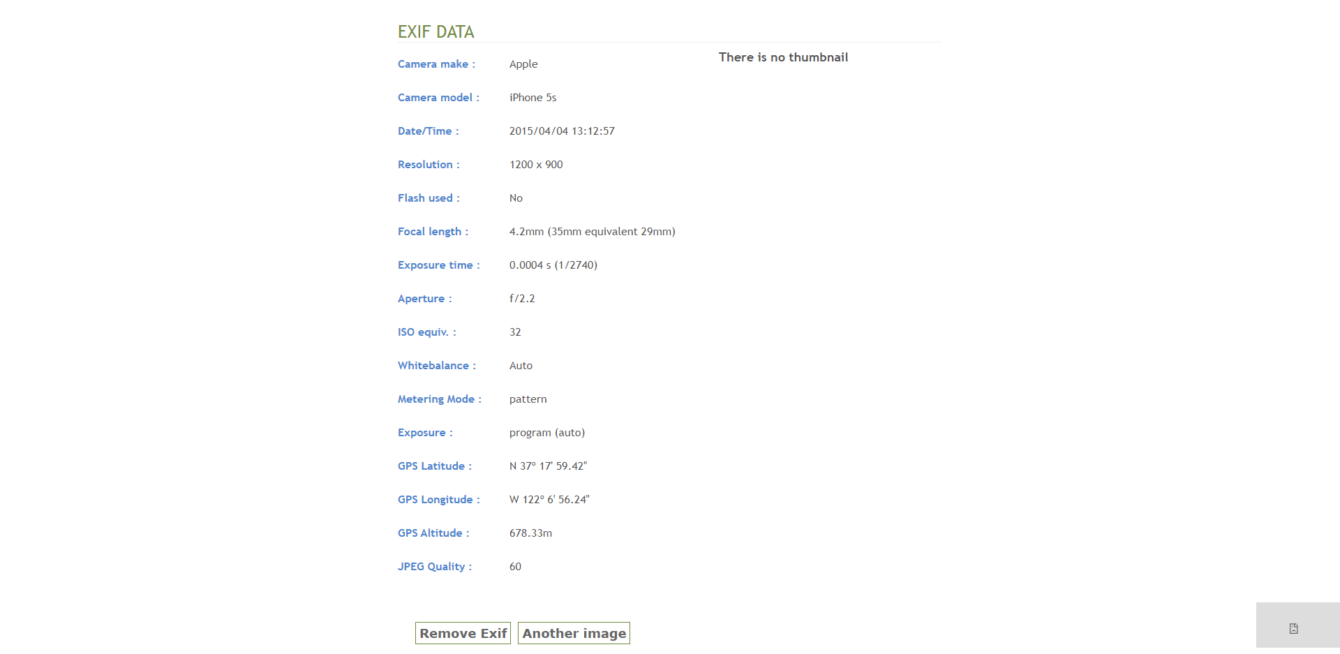Click the Another image button

coord(573,633)
